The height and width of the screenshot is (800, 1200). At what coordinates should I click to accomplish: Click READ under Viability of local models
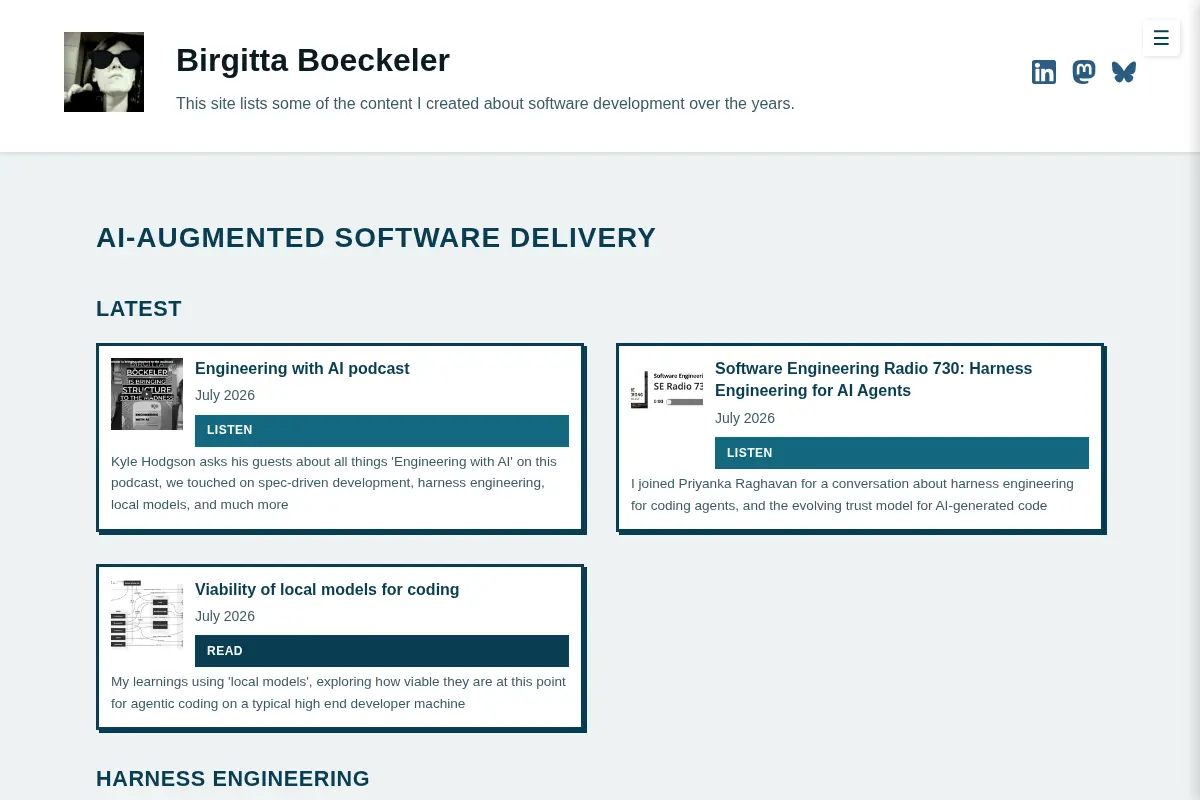tap(382, 651)
